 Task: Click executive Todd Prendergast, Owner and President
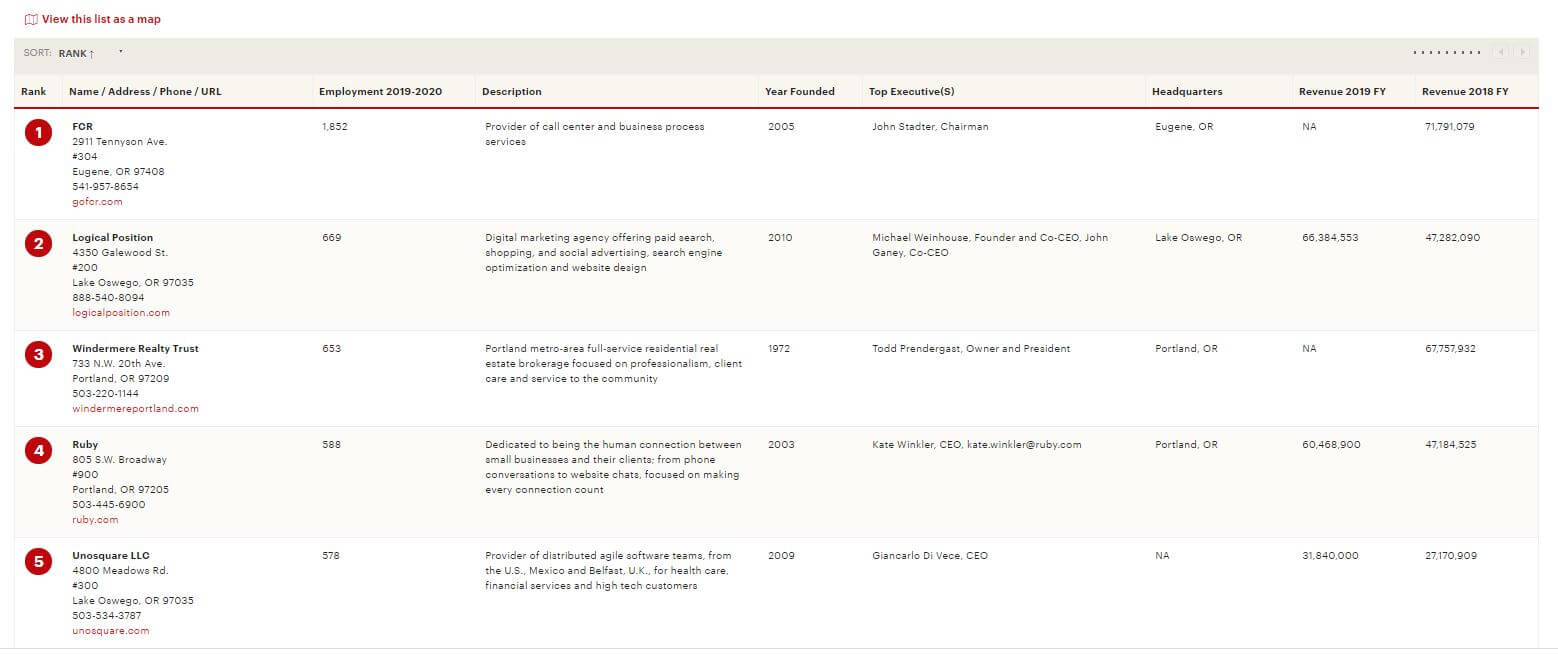pyautogui.click(x=971, y=349)
